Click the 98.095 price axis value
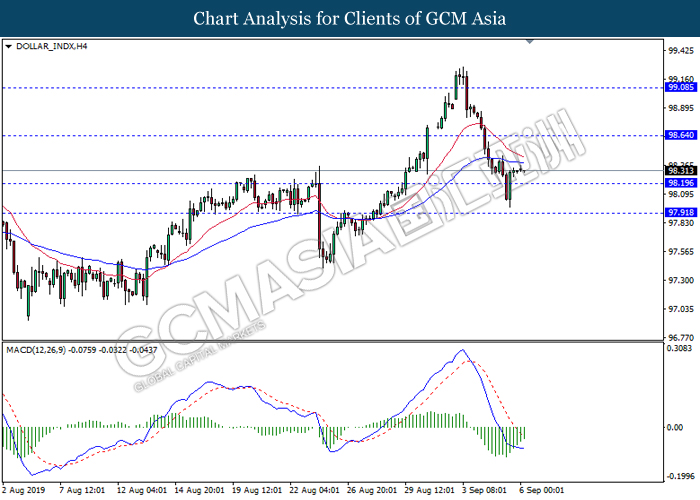 point(681,194)
